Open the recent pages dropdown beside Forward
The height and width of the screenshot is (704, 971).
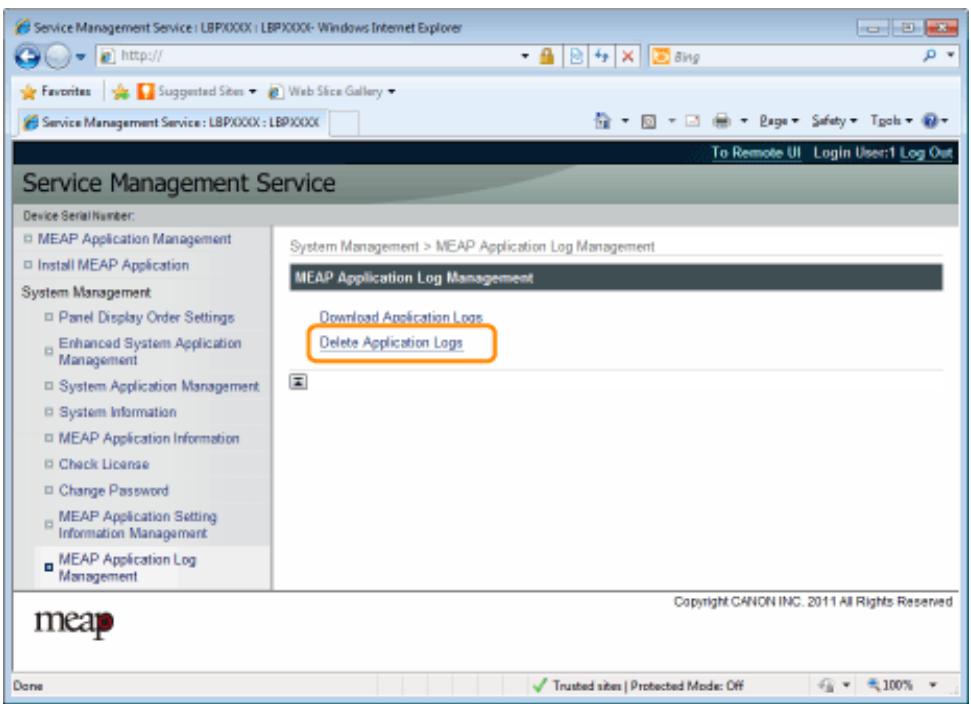pos(81,57)
